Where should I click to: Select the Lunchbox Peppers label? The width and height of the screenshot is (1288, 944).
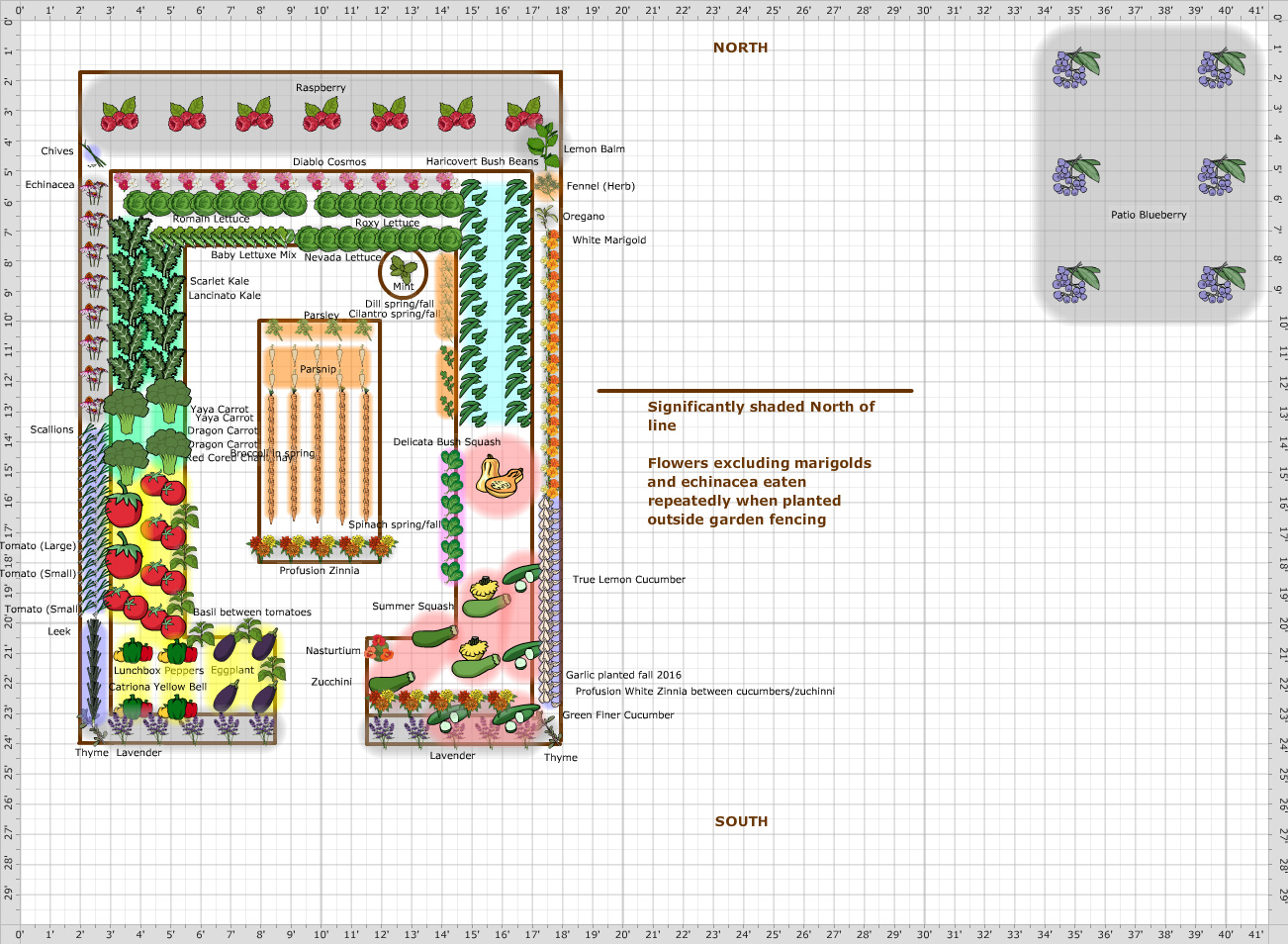point(158,671)
